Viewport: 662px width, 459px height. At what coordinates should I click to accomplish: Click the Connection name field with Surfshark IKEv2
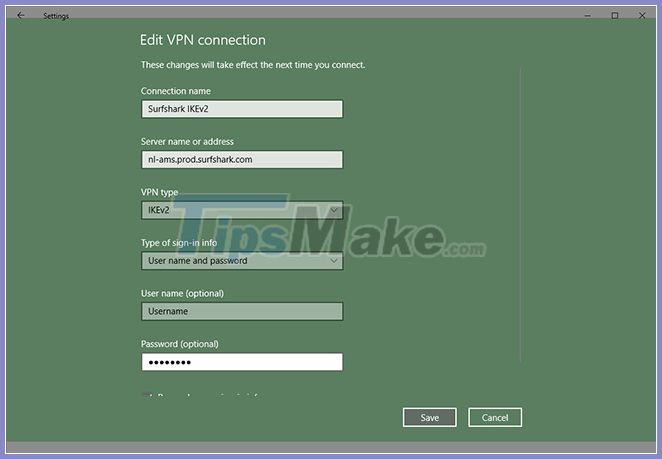[x=242, y=109]
